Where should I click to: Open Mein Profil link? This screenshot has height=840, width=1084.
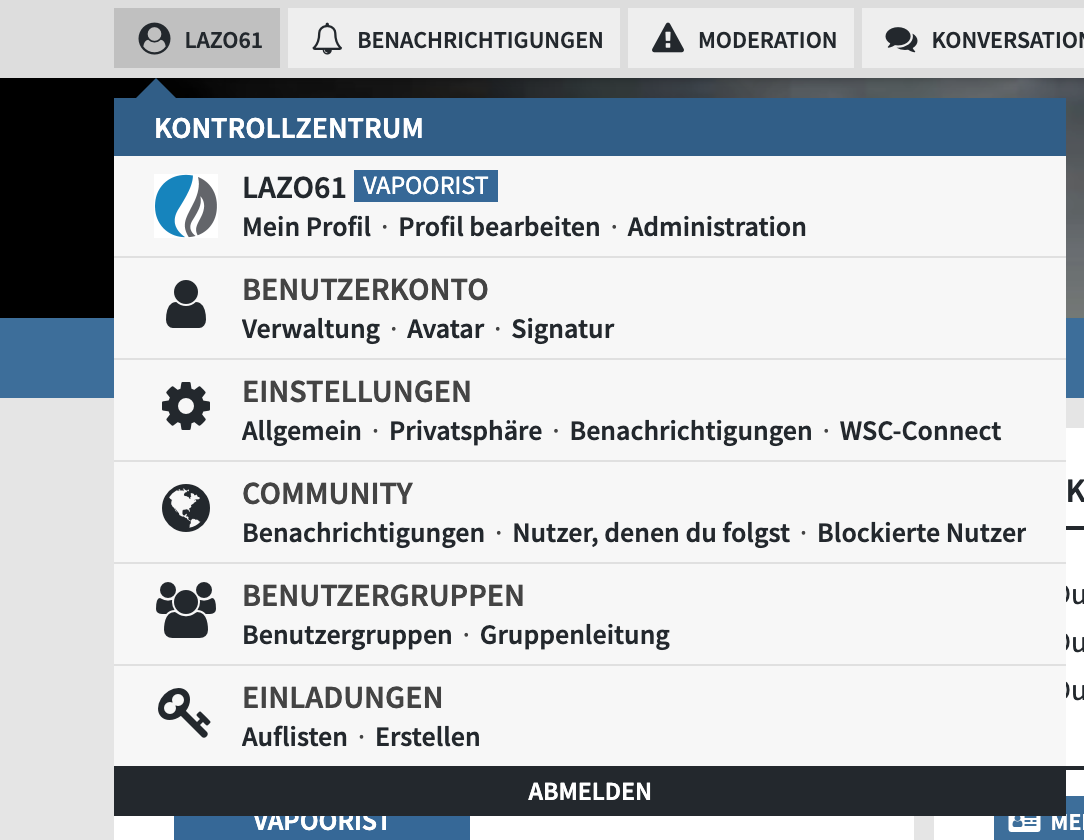point(306,227)
